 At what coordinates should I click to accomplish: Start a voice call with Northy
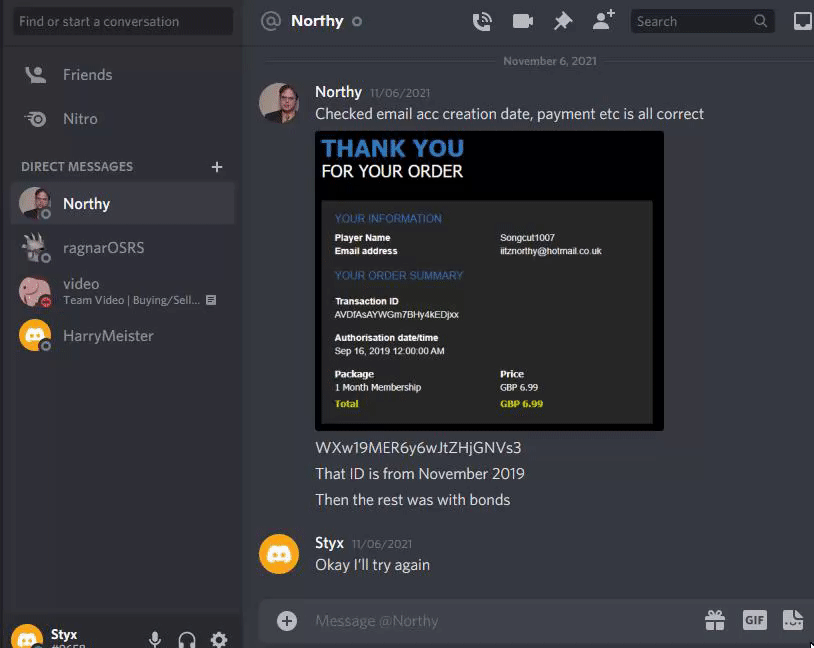(482, 21)
